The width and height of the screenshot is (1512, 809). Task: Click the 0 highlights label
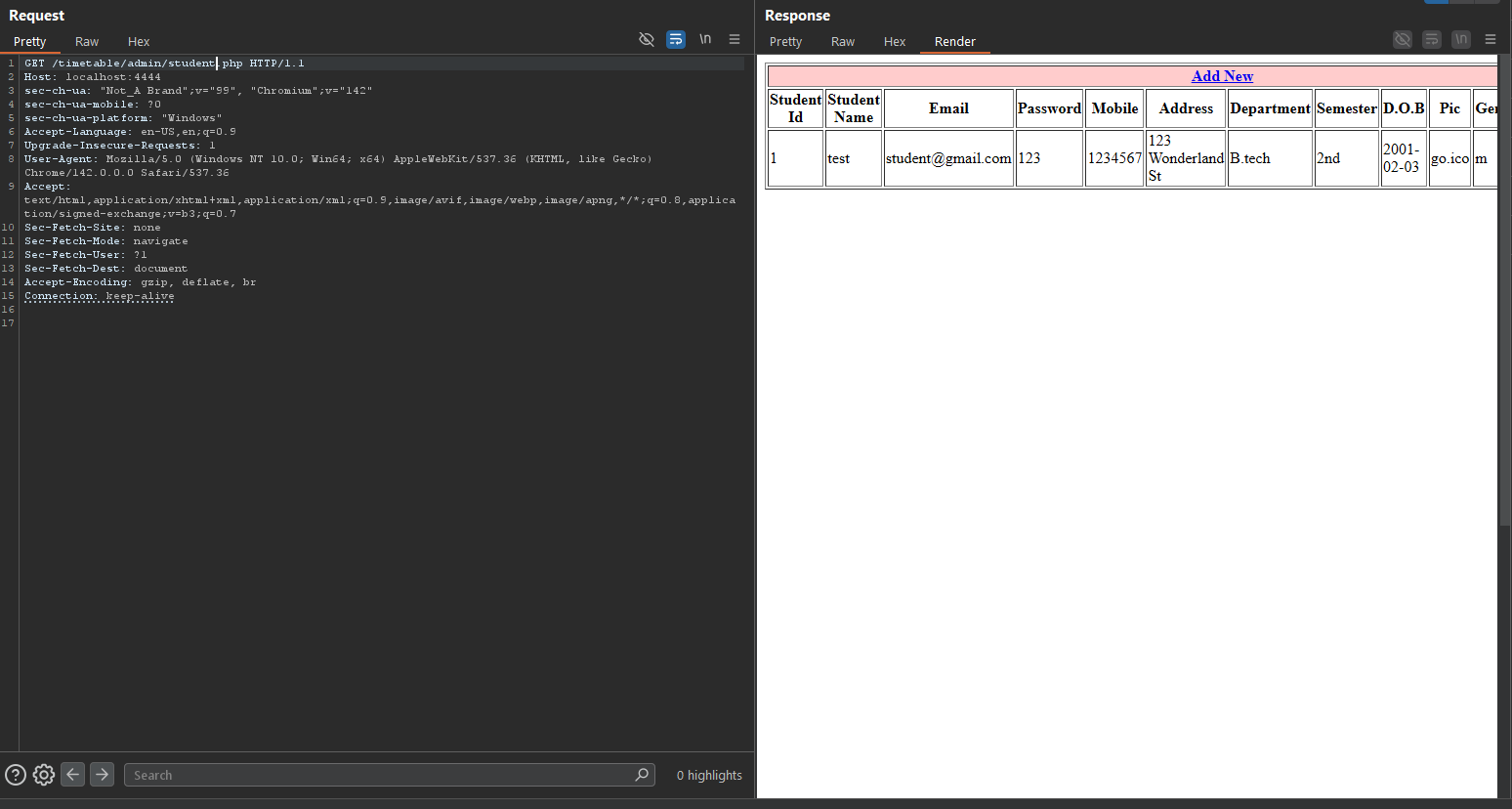pos(709,776)
